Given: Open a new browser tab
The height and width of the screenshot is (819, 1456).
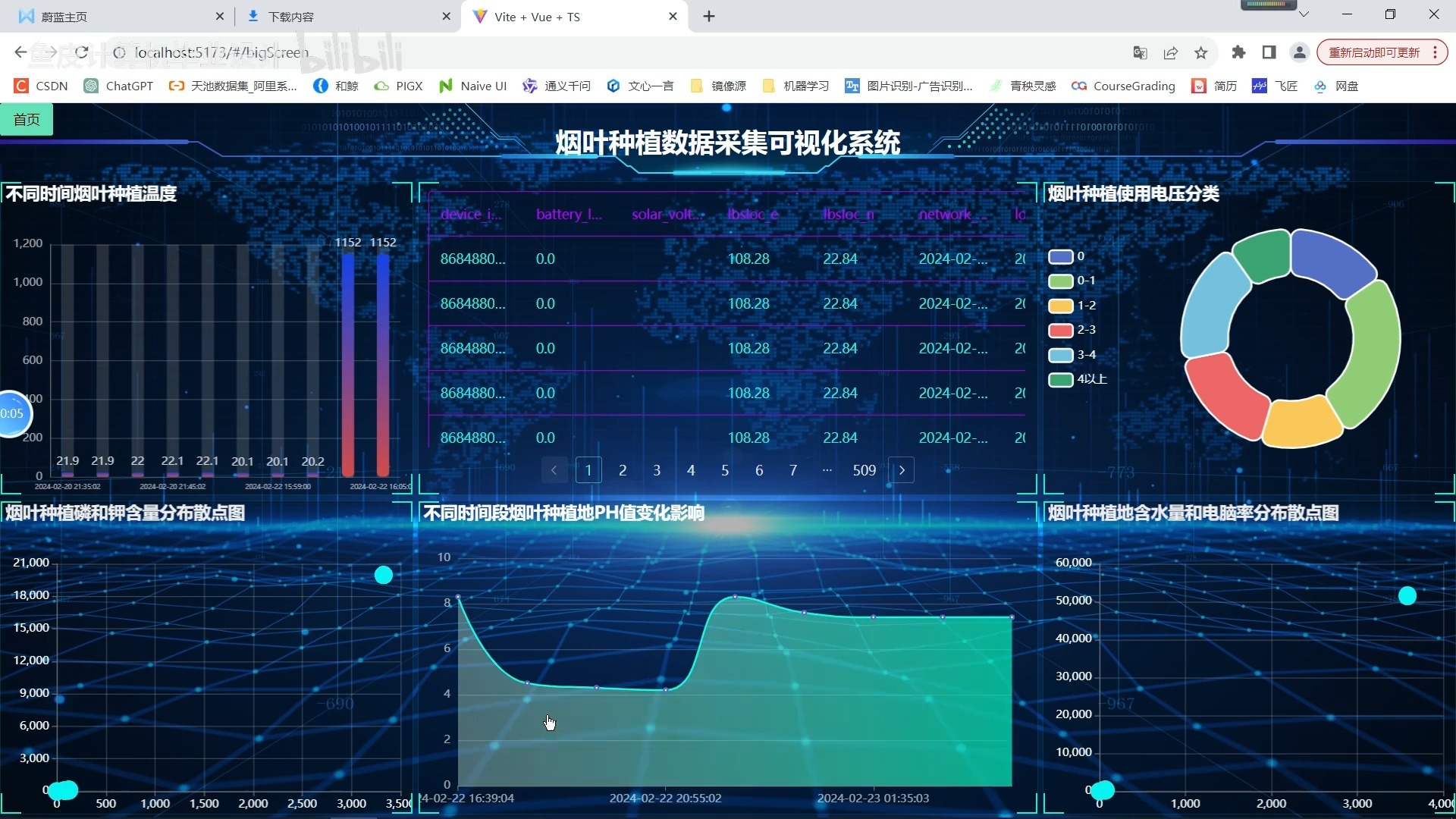Looking at the screenshot, I should coord(709,16).
